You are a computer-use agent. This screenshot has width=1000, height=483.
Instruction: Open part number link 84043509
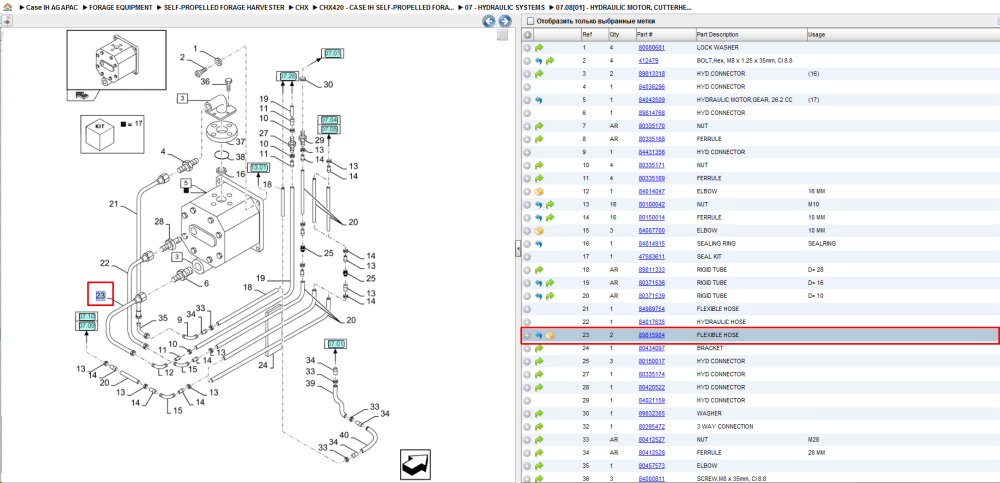652,100
